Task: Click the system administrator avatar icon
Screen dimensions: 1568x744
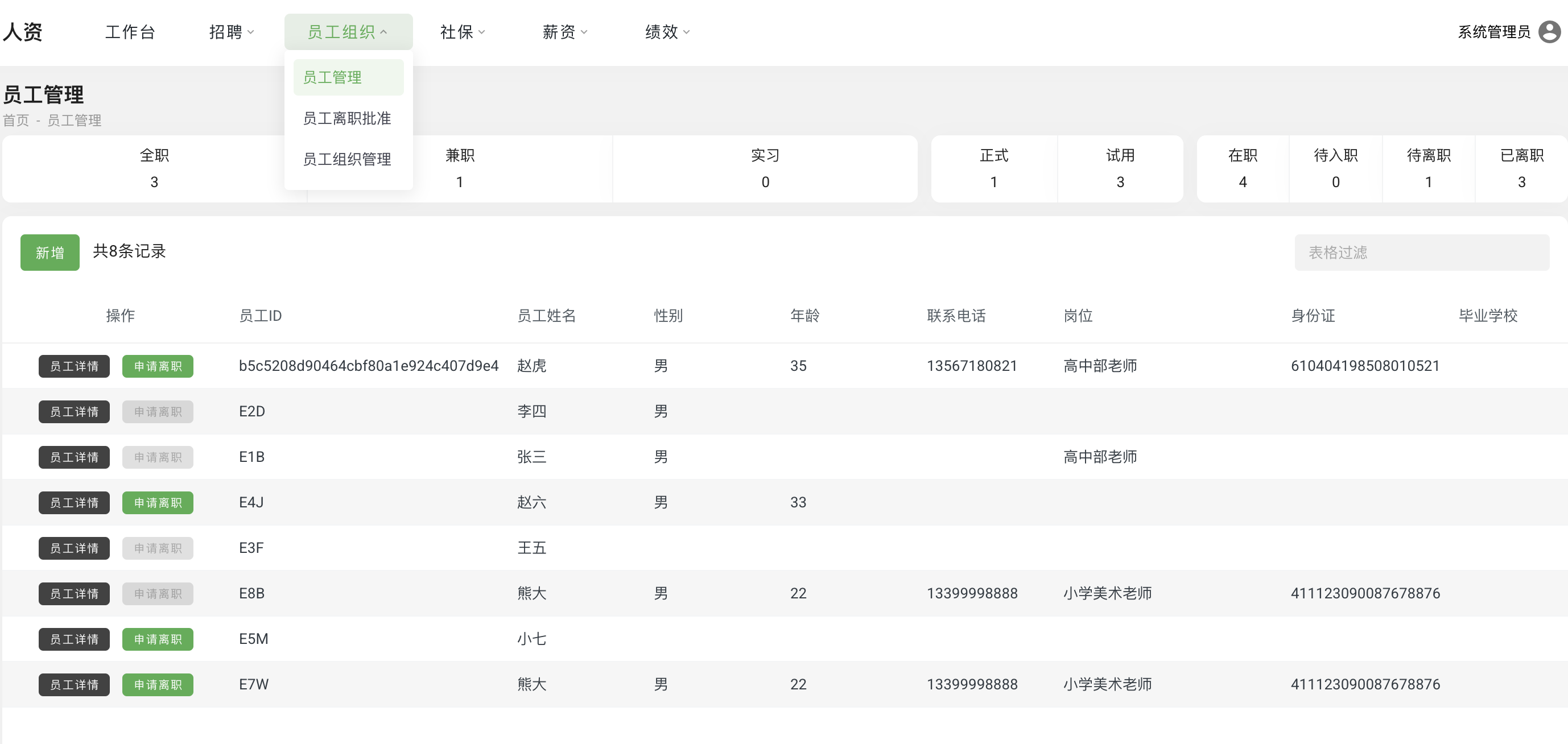Action: coord(1549,32)
